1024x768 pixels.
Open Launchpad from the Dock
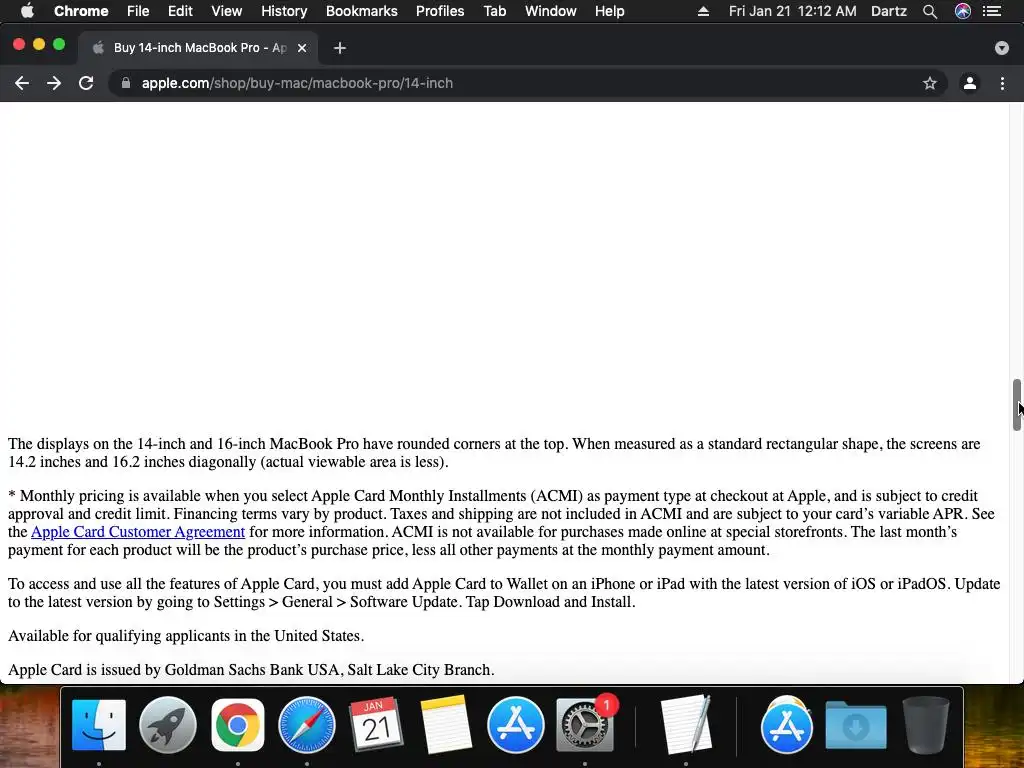click(168, 725)
